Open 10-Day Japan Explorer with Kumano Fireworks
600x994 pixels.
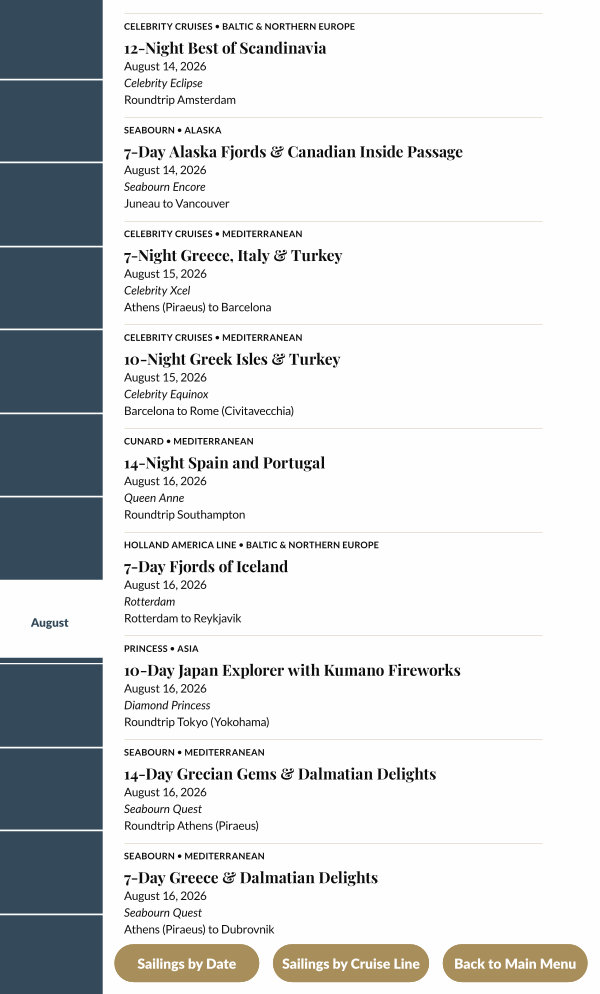click(x=292, y=670)
